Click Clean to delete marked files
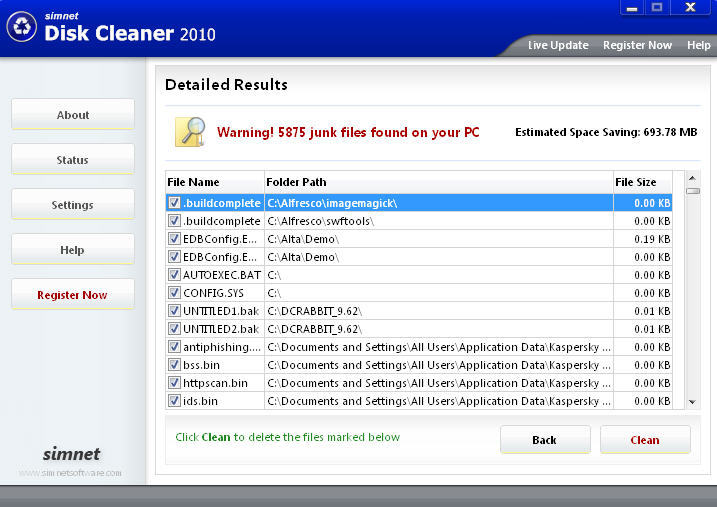The image size is (717, 507). (645, 440)
